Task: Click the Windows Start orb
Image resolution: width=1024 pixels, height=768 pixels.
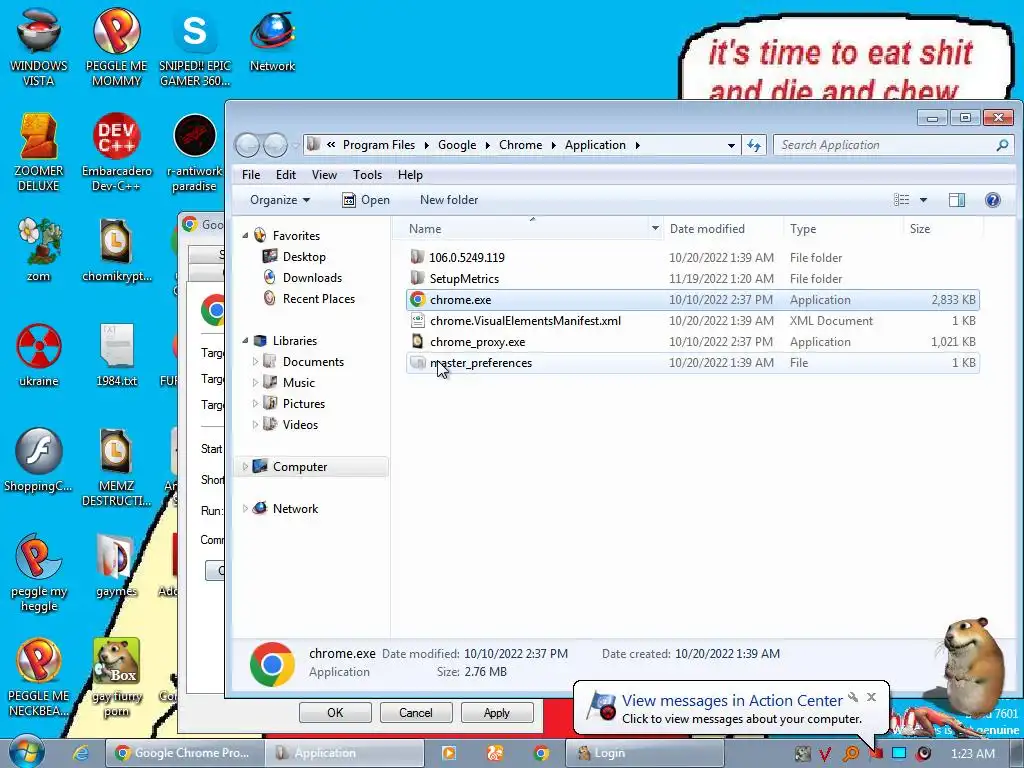Action: (x=27, y=752)
